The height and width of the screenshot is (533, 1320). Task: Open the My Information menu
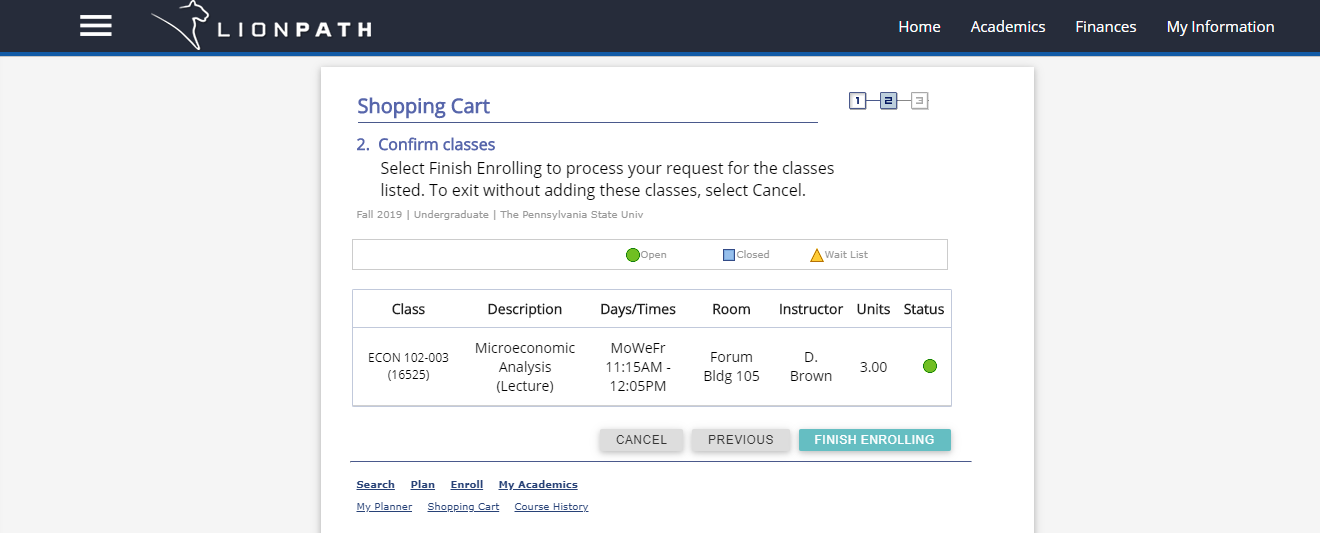1220,27
